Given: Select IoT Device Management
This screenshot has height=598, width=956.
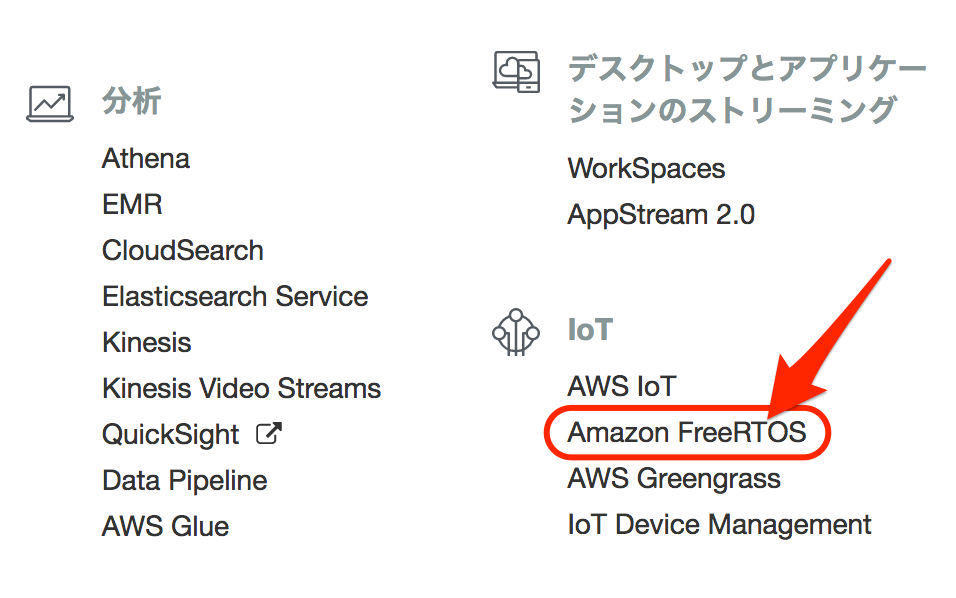Looking at the screenshot, I should [x=719, y=524].
